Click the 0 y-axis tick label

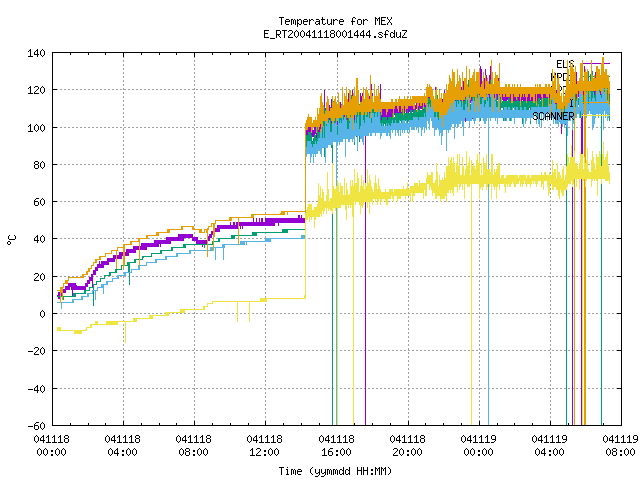point(42,314)
